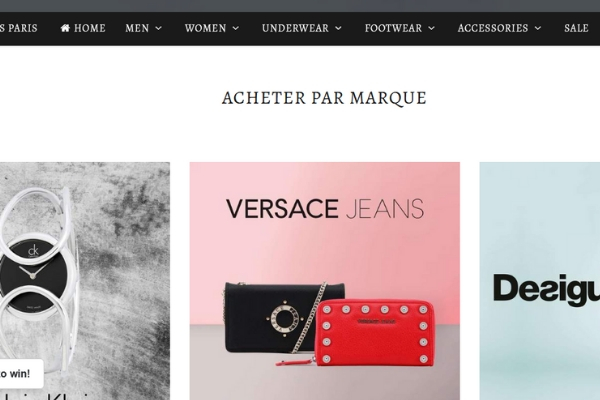Open the MEN menu item
This screenshot has width=600, height=400.
coord(137,28)
